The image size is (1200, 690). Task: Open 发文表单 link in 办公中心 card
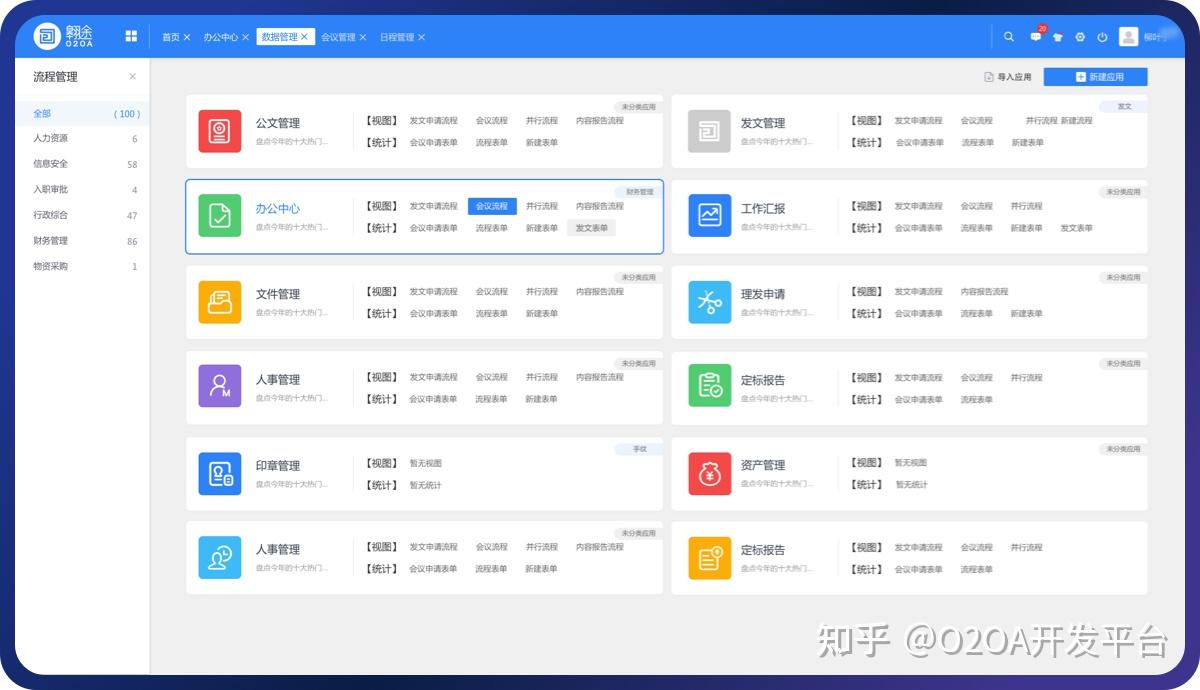592,228
